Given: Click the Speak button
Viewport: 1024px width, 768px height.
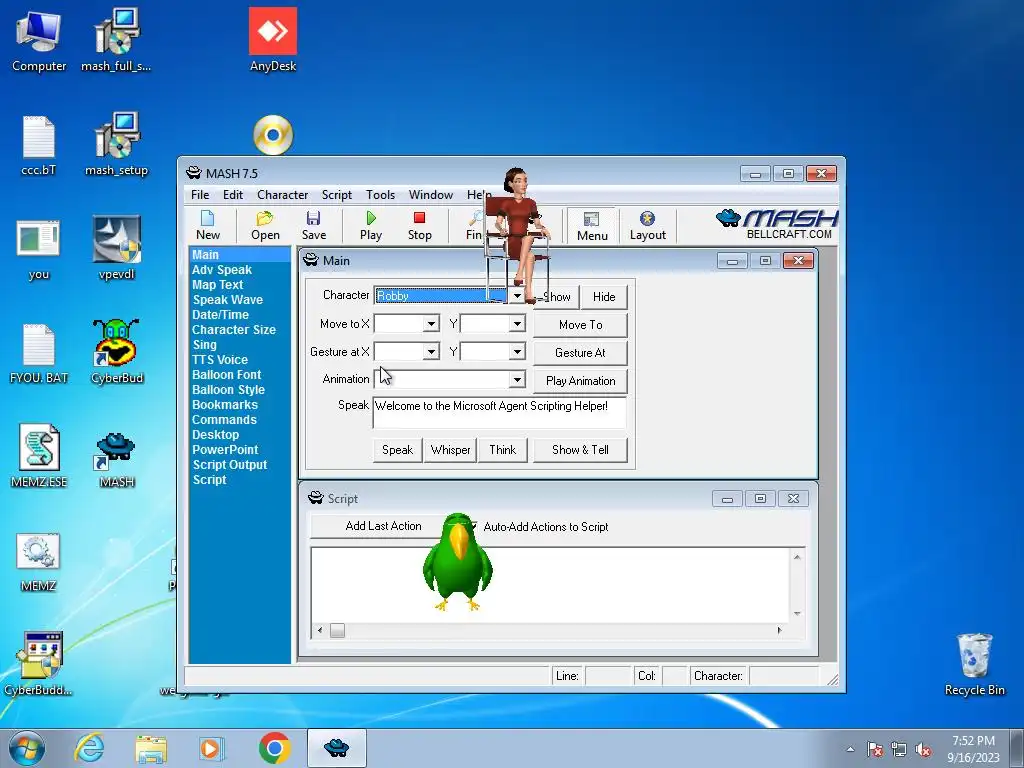Looking at the screenshot, I should tap(397, 450).
